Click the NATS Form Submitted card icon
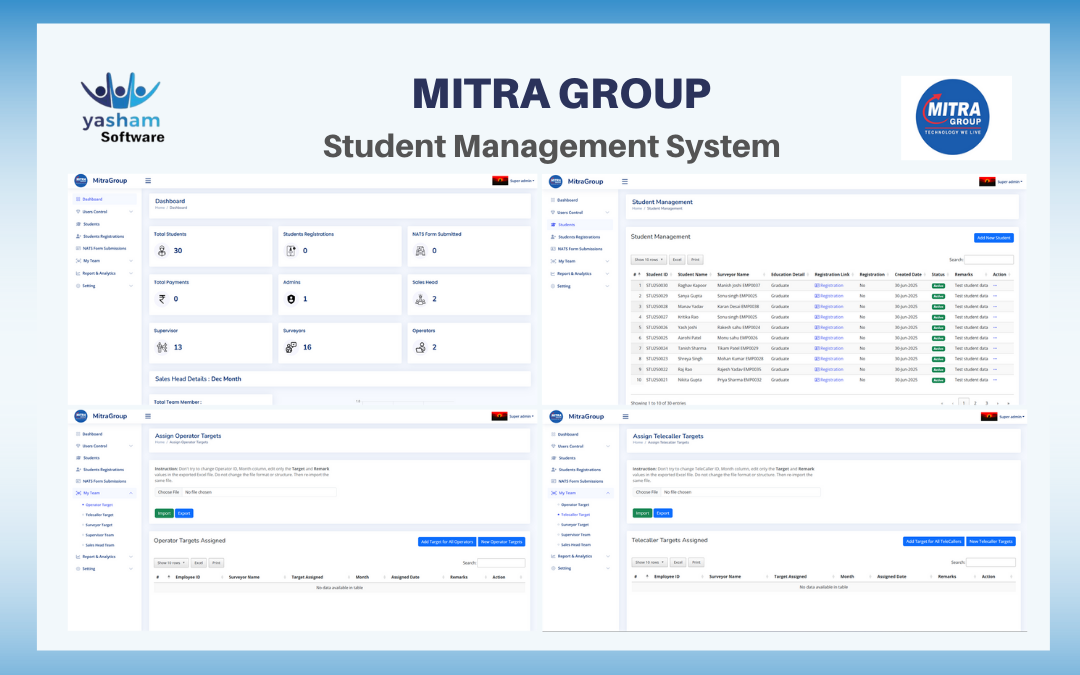This screenshot has height=675, width=1080. tap(420, 250)
